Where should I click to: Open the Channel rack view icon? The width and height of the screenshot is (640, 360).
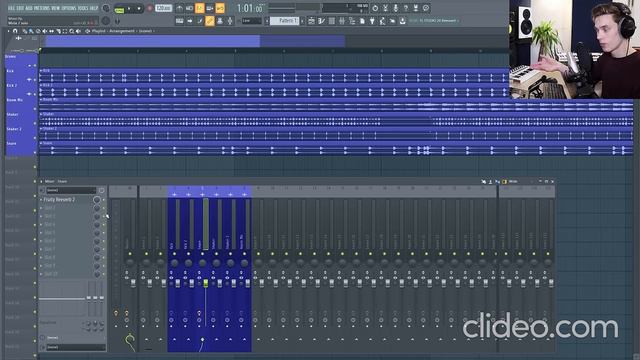pos(332,21)
